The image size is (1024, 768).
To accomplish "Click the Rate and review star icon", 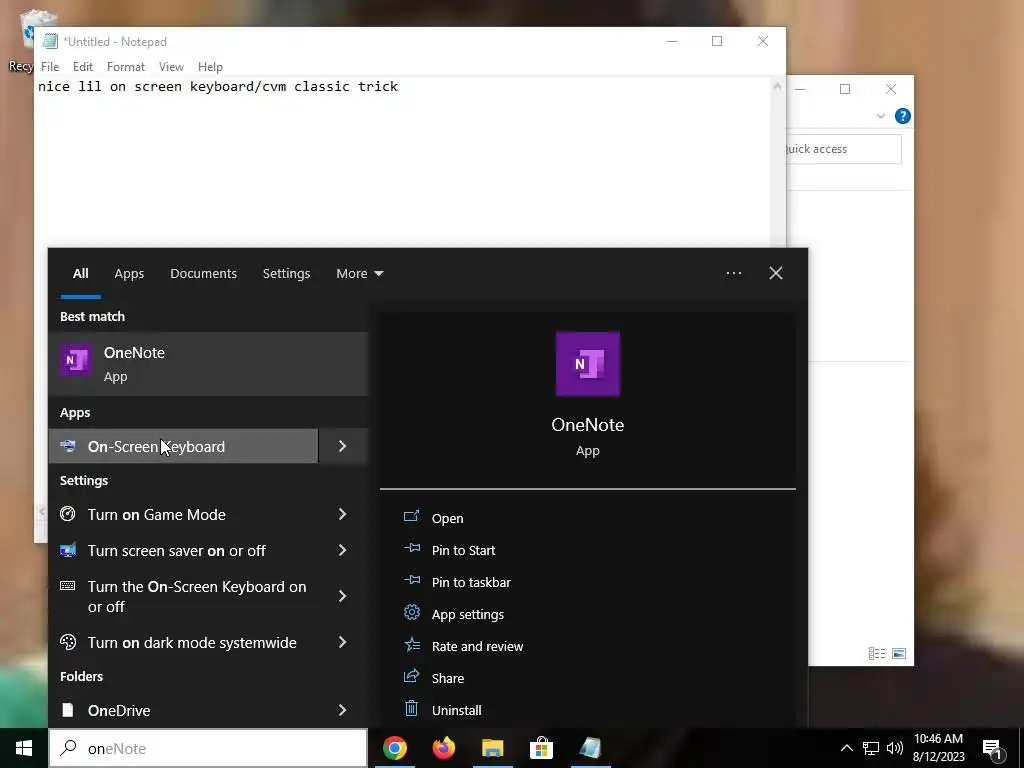I will 411,645.
